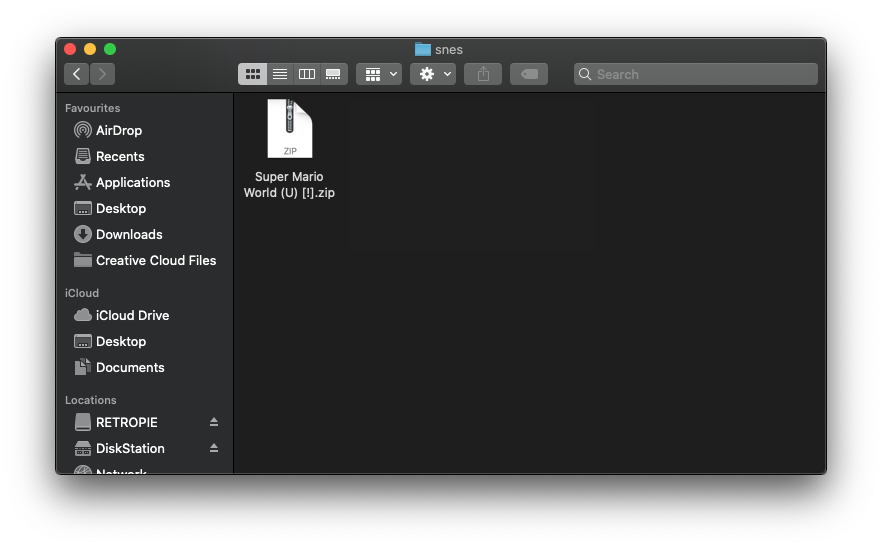The image size is (882, 548).
Task: Click the Edit Tags toolbar button
Action: click(529, 74)
